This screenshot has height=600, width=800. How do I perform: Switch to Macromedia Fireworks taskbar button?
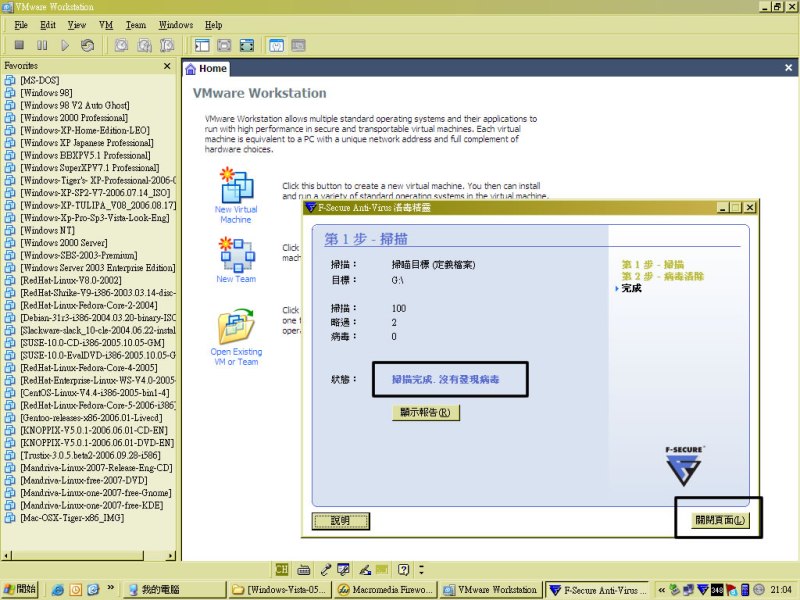386,590
